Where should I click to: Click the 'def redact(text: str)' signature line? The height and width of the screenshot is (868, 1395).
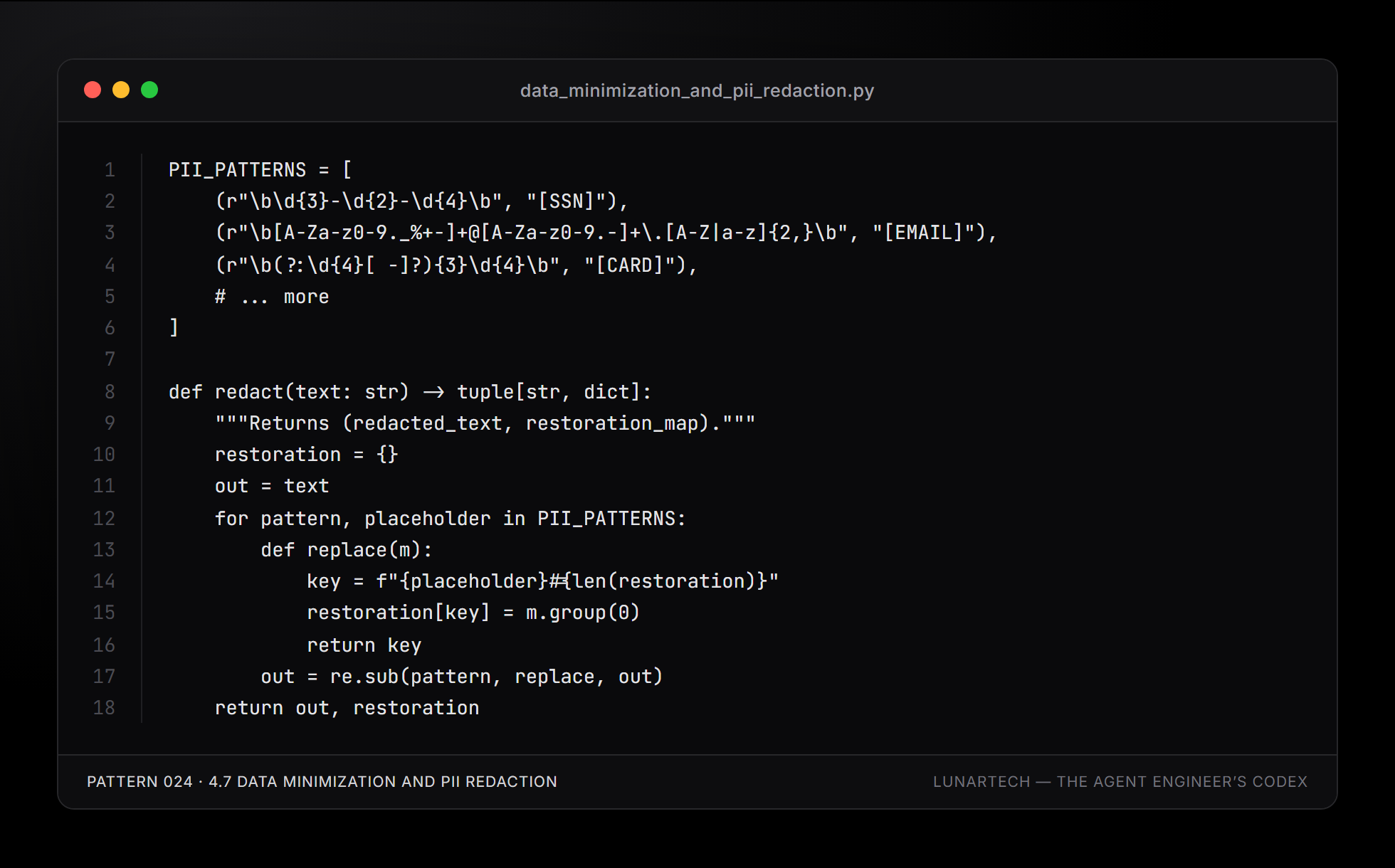[x=410, y=392]
